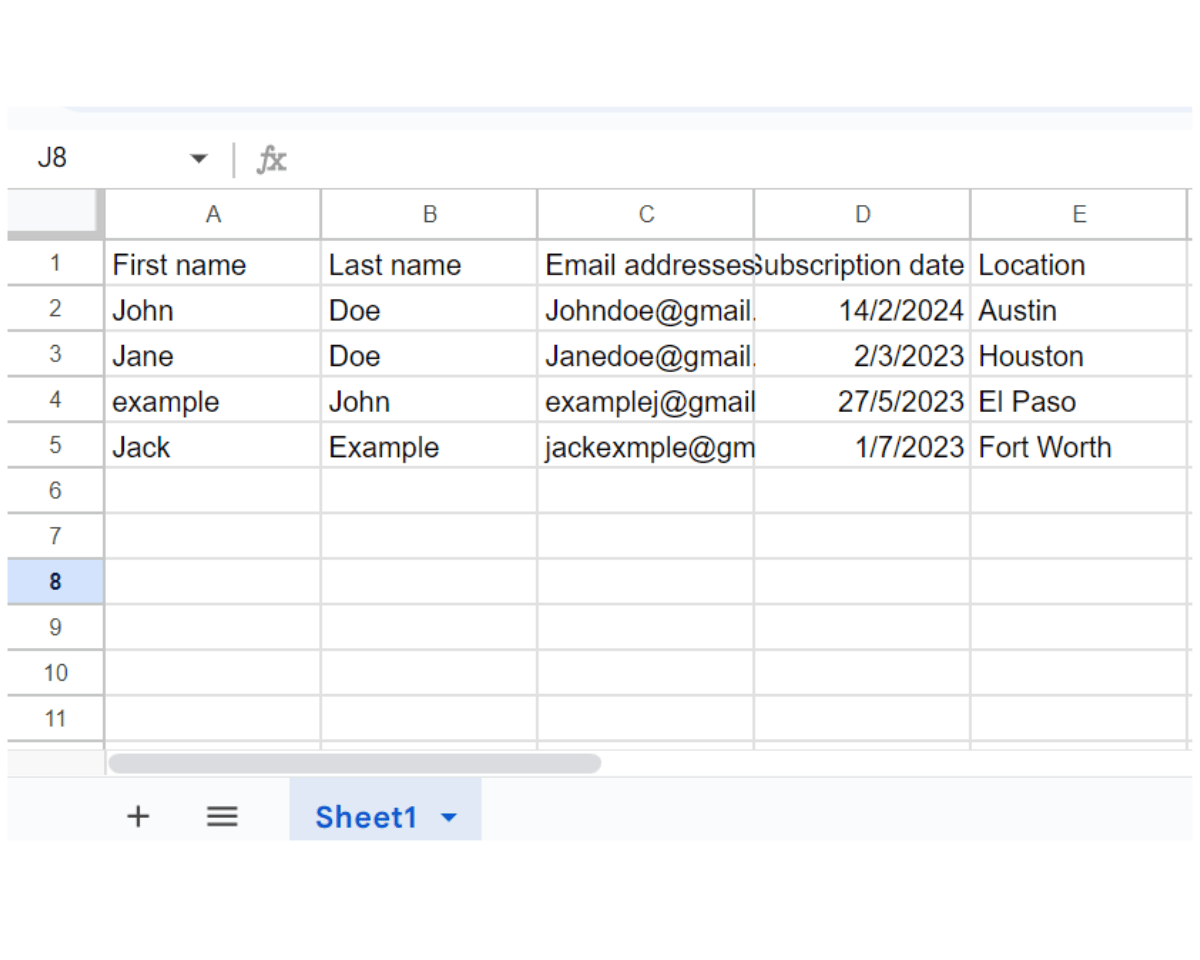Select the Sheet1 tab

(385, 810)
